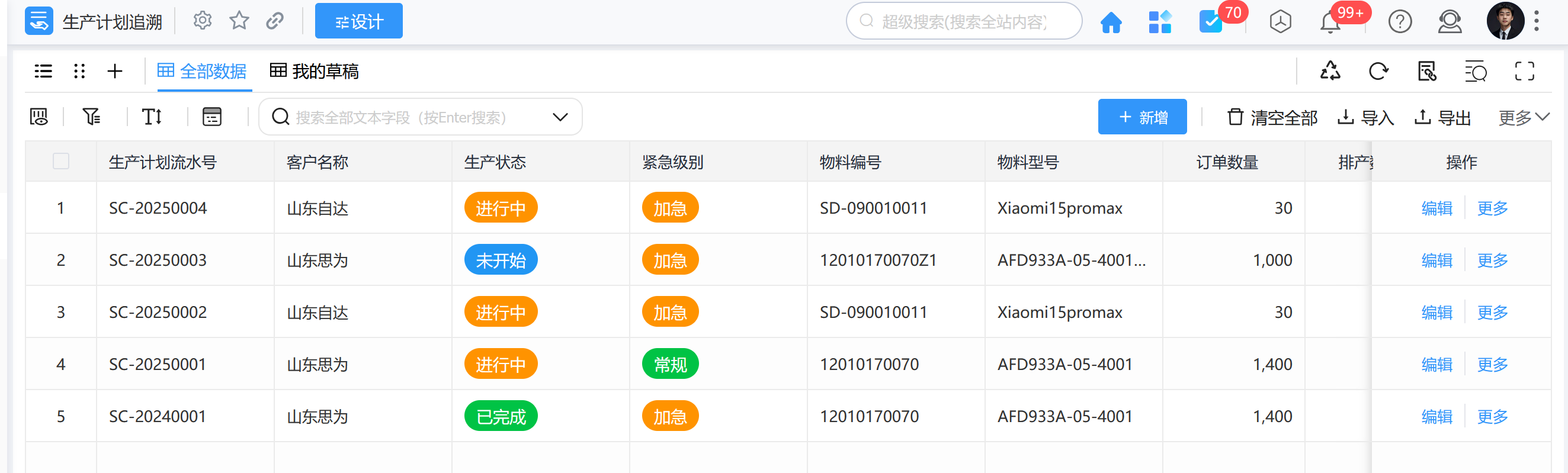Viewport: 1568px width, 473px height.
Task: Copy the page link via chain icon
Action: click(x=274, y=21)
